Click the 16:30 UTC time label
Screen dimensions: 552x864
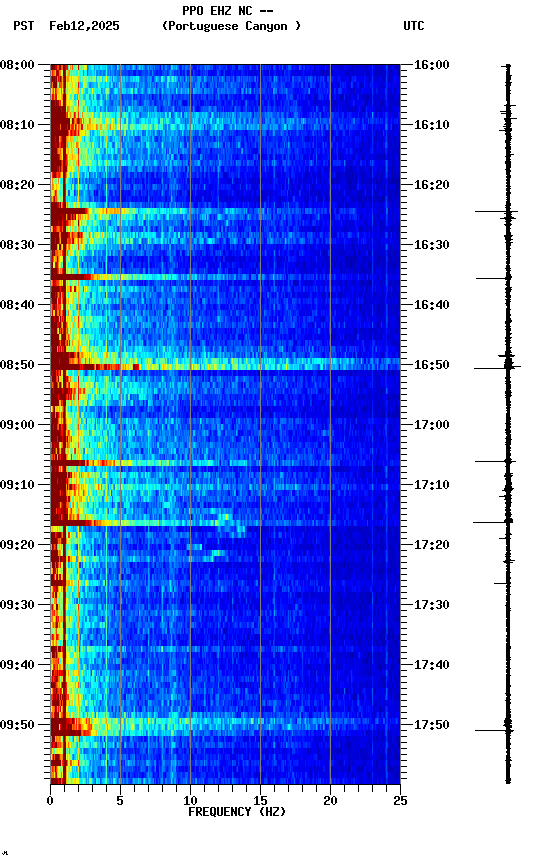[x=431, y=245]
